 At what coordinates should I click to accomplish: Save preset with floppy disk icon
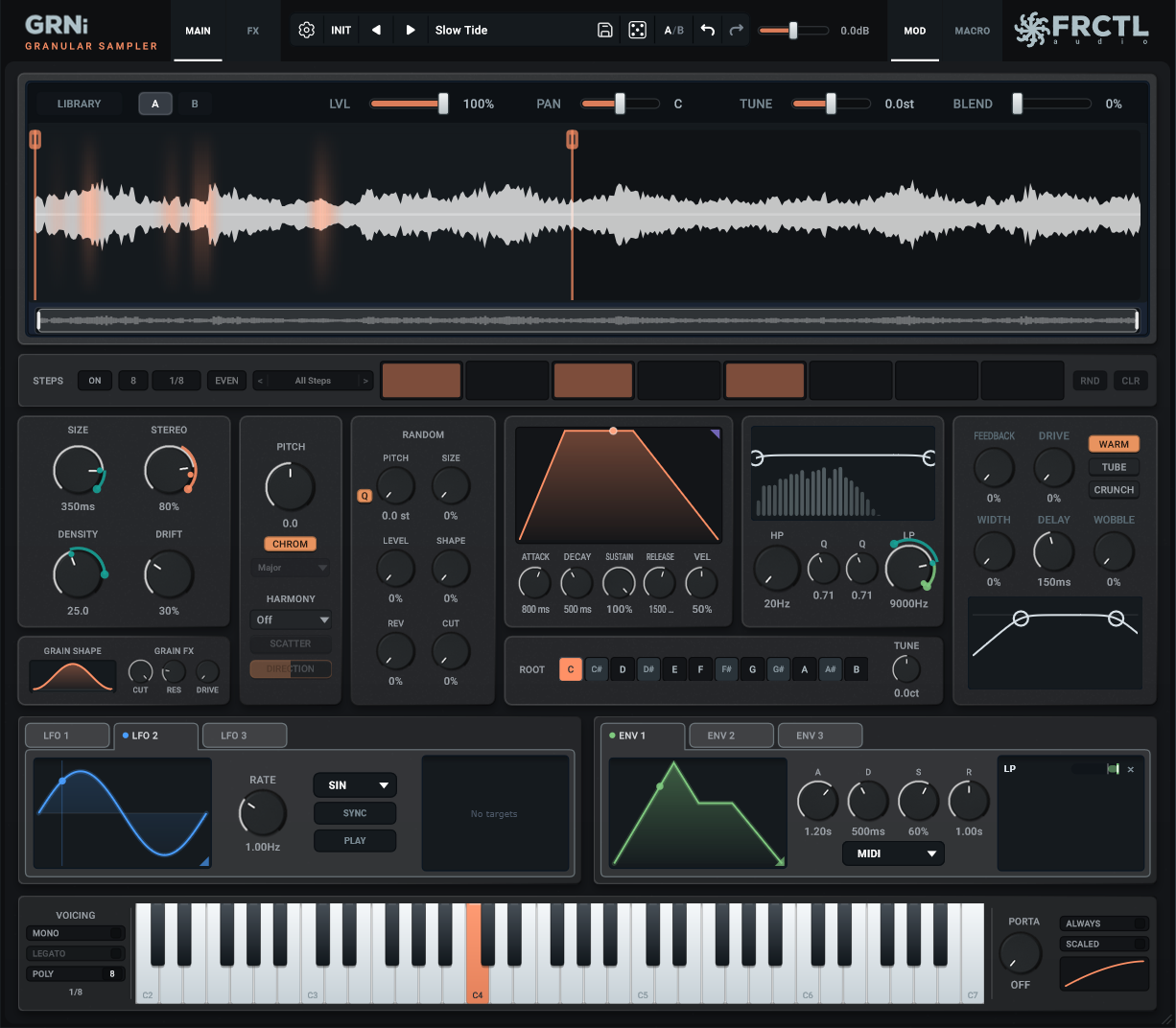click(605, 30)
